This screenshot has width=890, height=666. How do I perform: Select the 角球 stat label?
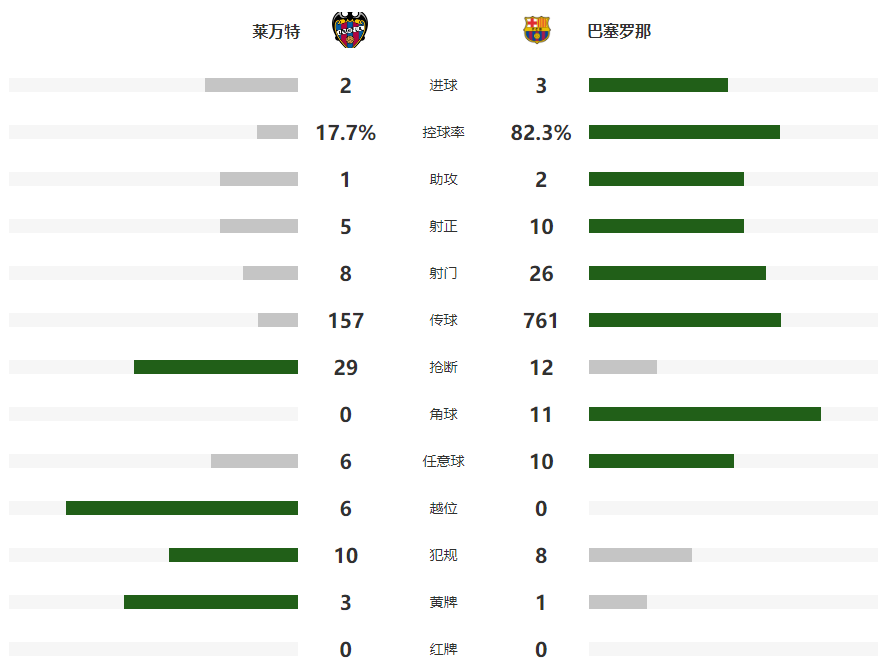pos(443,415)
